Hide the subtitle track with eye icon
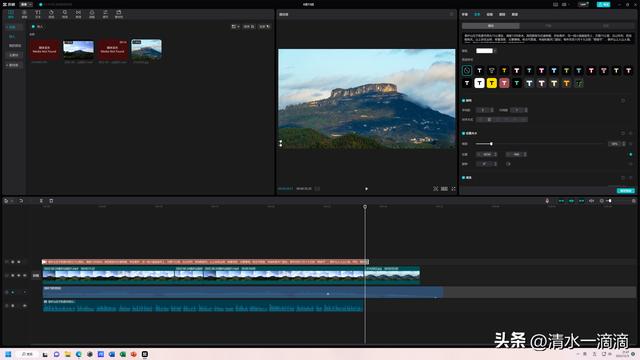 [x=19, y=262]
